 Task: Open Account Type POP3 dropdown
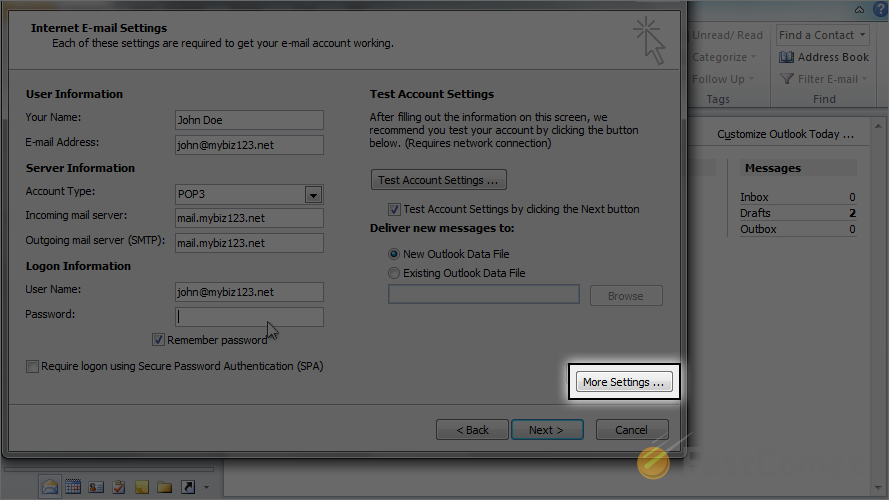[313, 194]
